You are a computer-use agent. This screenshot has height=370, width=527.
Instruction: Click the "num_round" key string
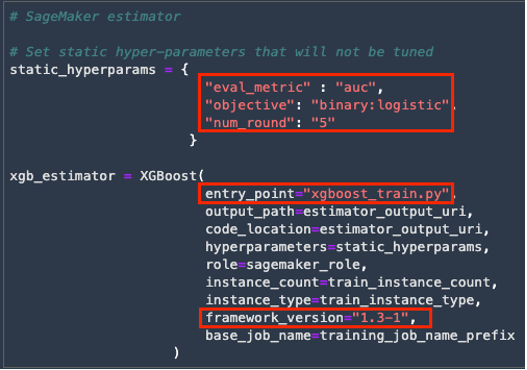pos(250,123)
